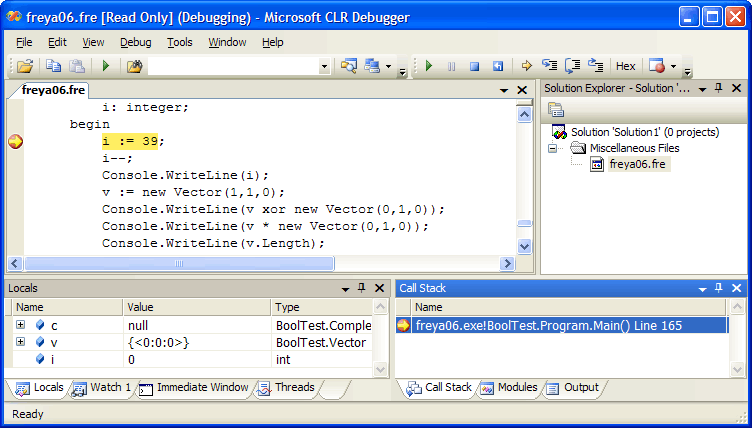Image resolution: width=752 pixels, height=428 pixels.
Task: Click the Step Out icon
Action: tap(596, 66)
